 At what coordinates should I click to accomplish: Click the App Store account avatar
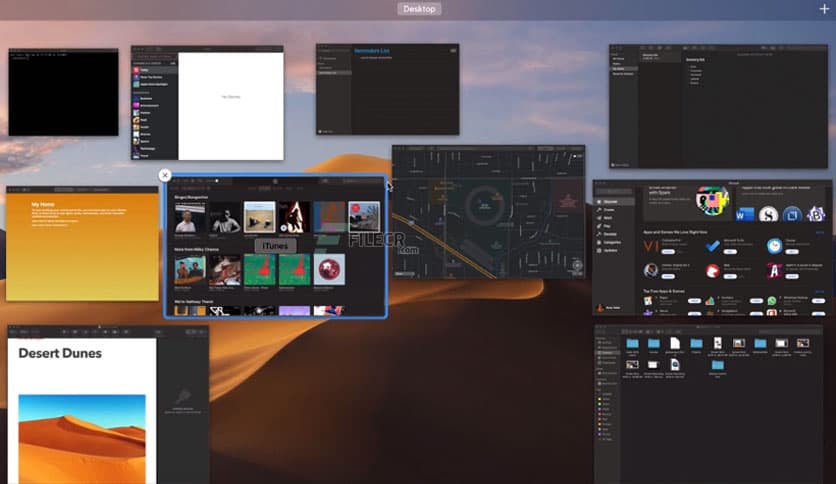pos(600,308)
